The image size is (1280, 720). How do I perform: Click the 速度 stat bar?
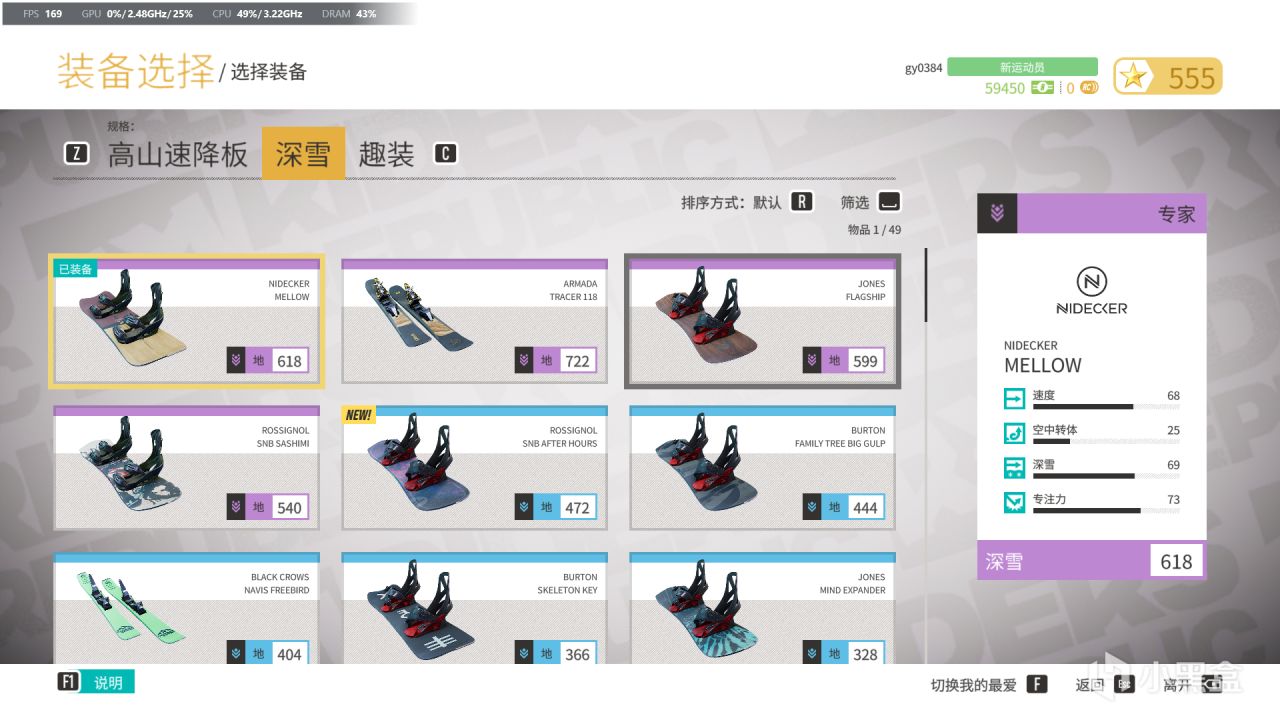pos(1106,407)
